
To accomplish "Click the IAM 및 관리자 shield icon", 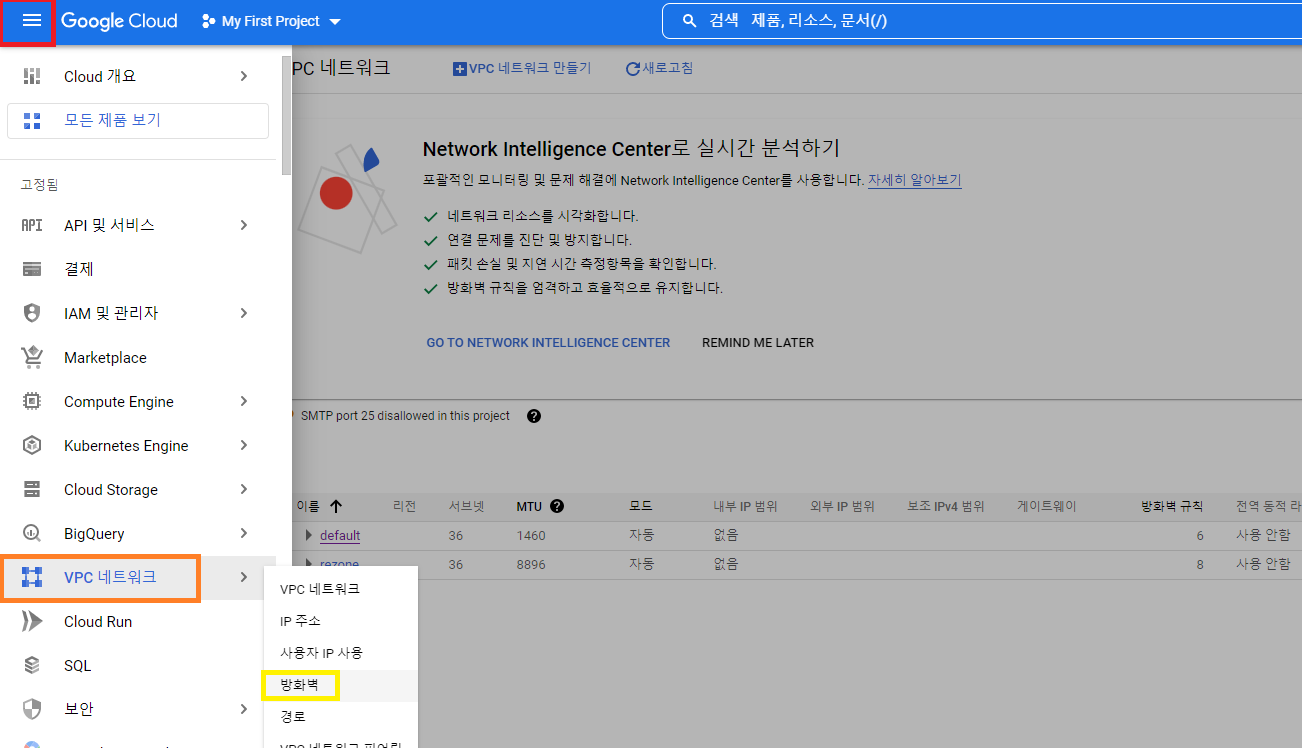I will tap(32, 313).
